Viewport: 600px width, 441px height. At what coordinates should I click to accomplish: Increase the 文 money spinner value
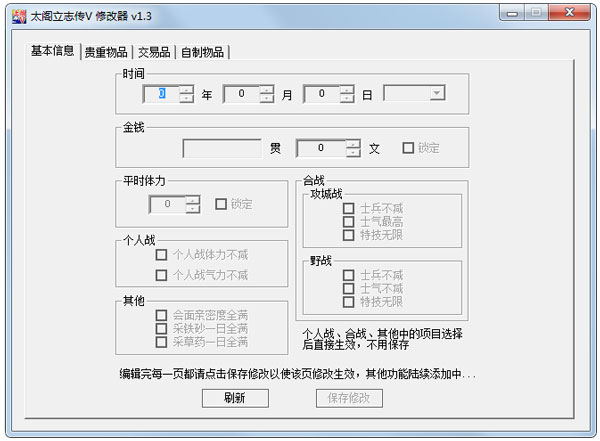pyautogui.click(x=353, y=143)
